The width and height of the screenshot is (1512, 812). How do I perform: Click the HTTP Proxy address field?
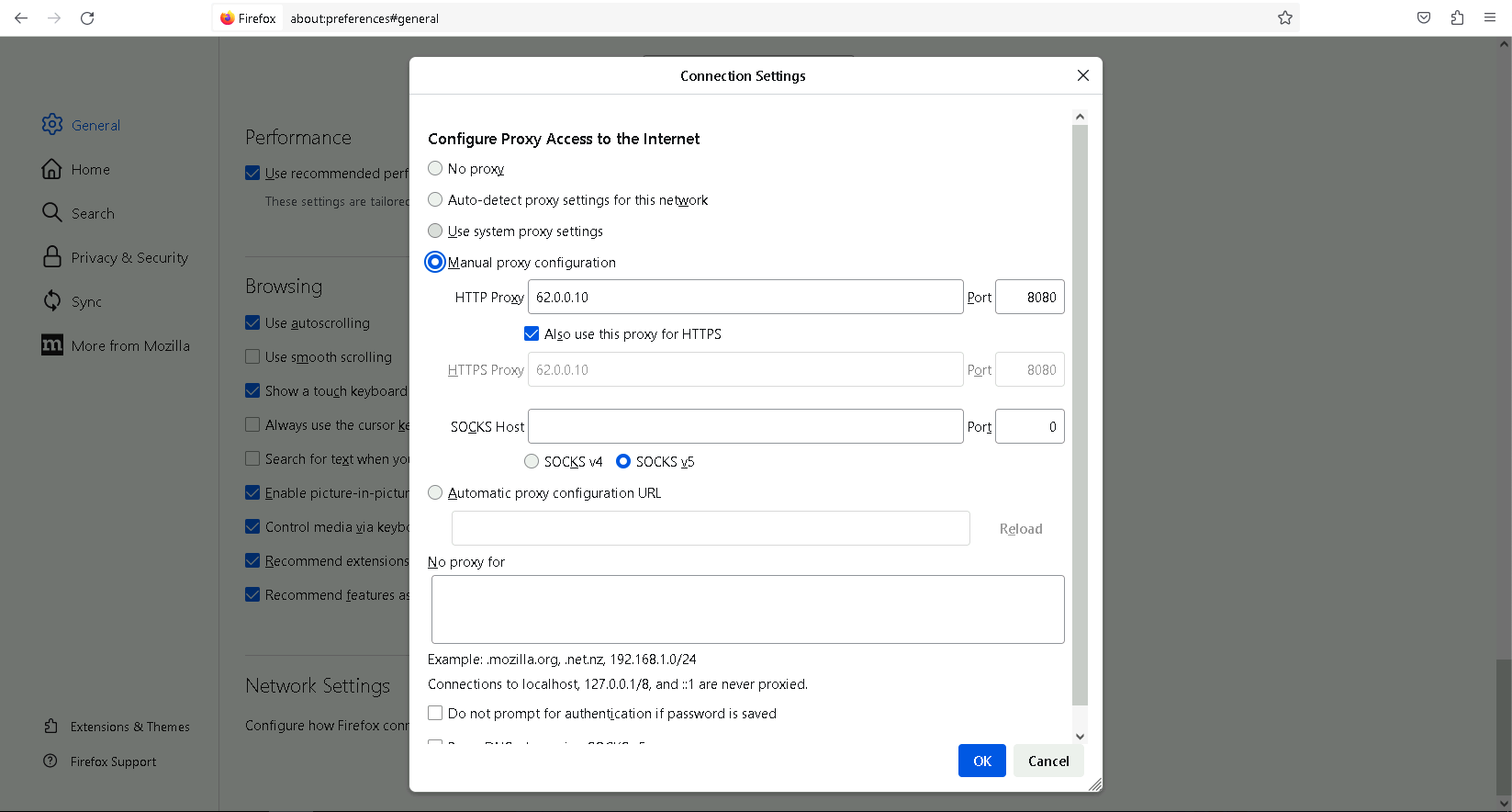pyautogui.click(x=745, y=298)
